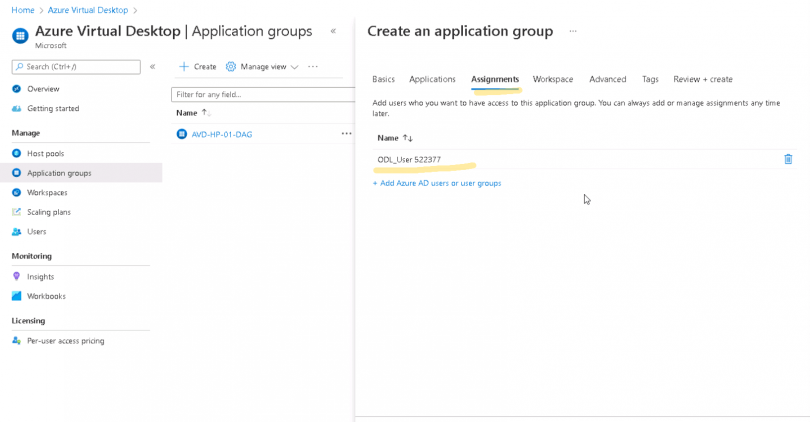Click the Per-user access pricing icon

coord(17,340)
